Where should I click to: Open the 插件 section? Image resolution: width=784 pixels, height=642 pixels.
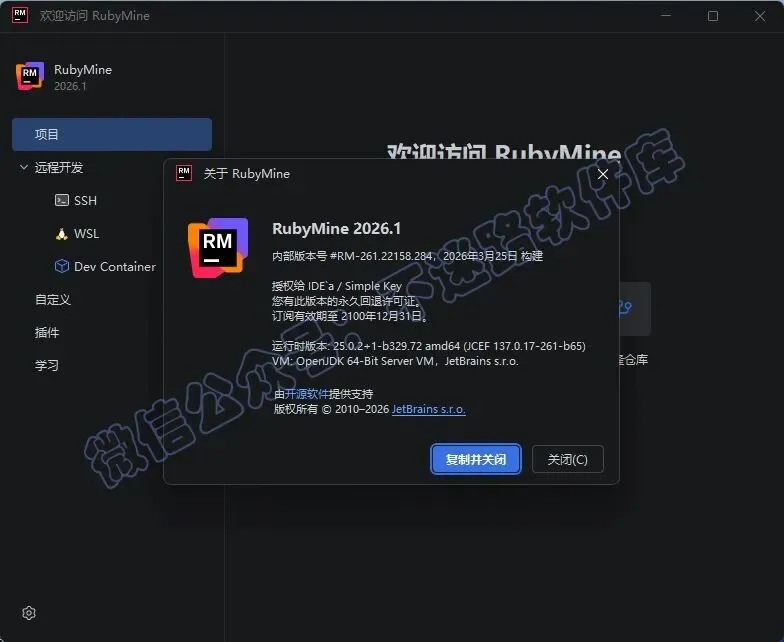pyautogui.click(x=46, y=332)
